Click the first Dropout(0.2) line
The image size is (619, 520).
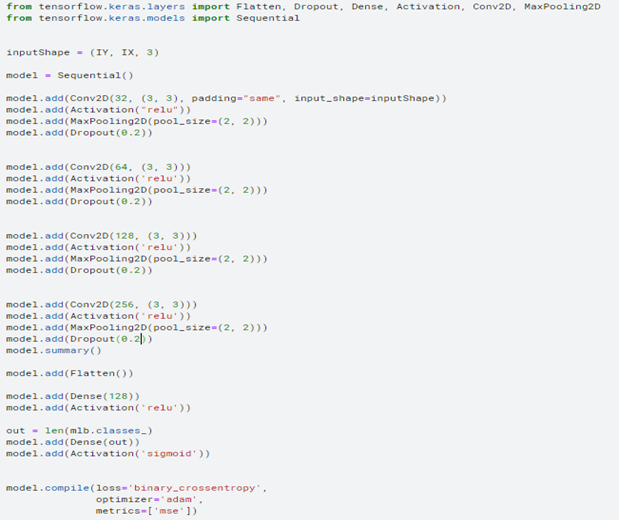[x=79, y=133]
